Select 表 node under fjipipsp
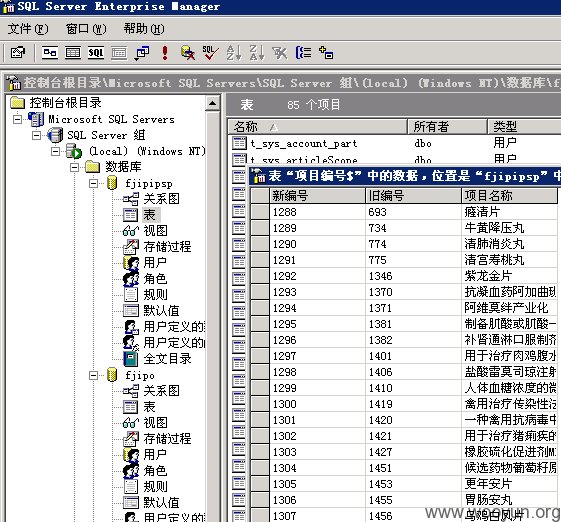This screenshot has height=522, width=561. (x=150, y=215)
